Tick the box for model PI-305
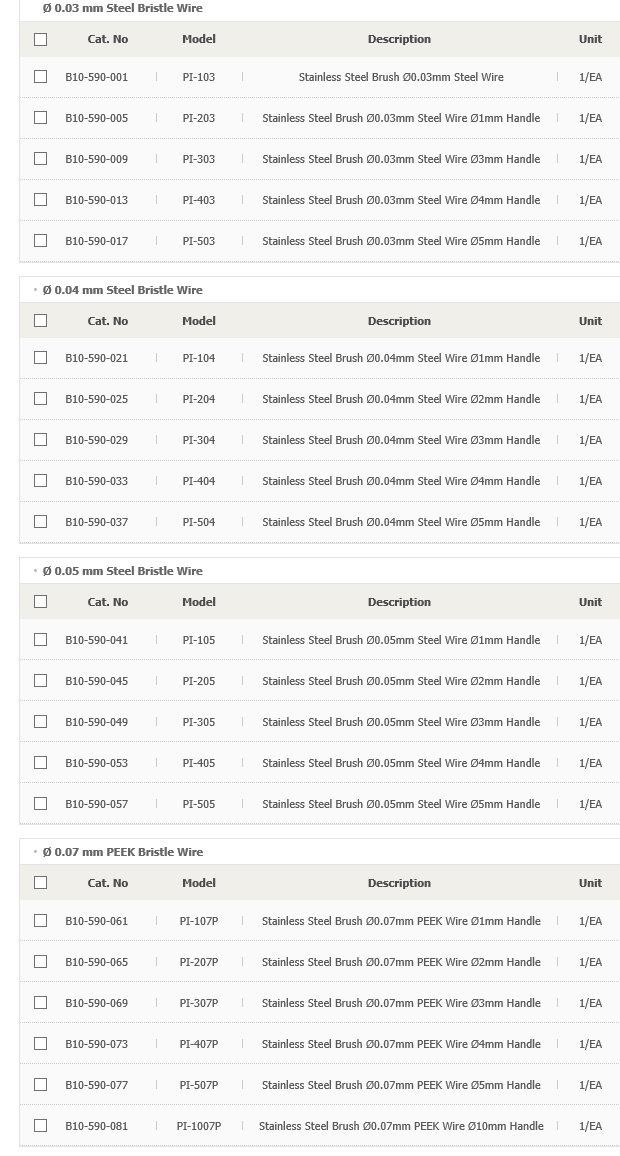The width and height of the screenshot is (620, 1156). [x=41, y=722]
